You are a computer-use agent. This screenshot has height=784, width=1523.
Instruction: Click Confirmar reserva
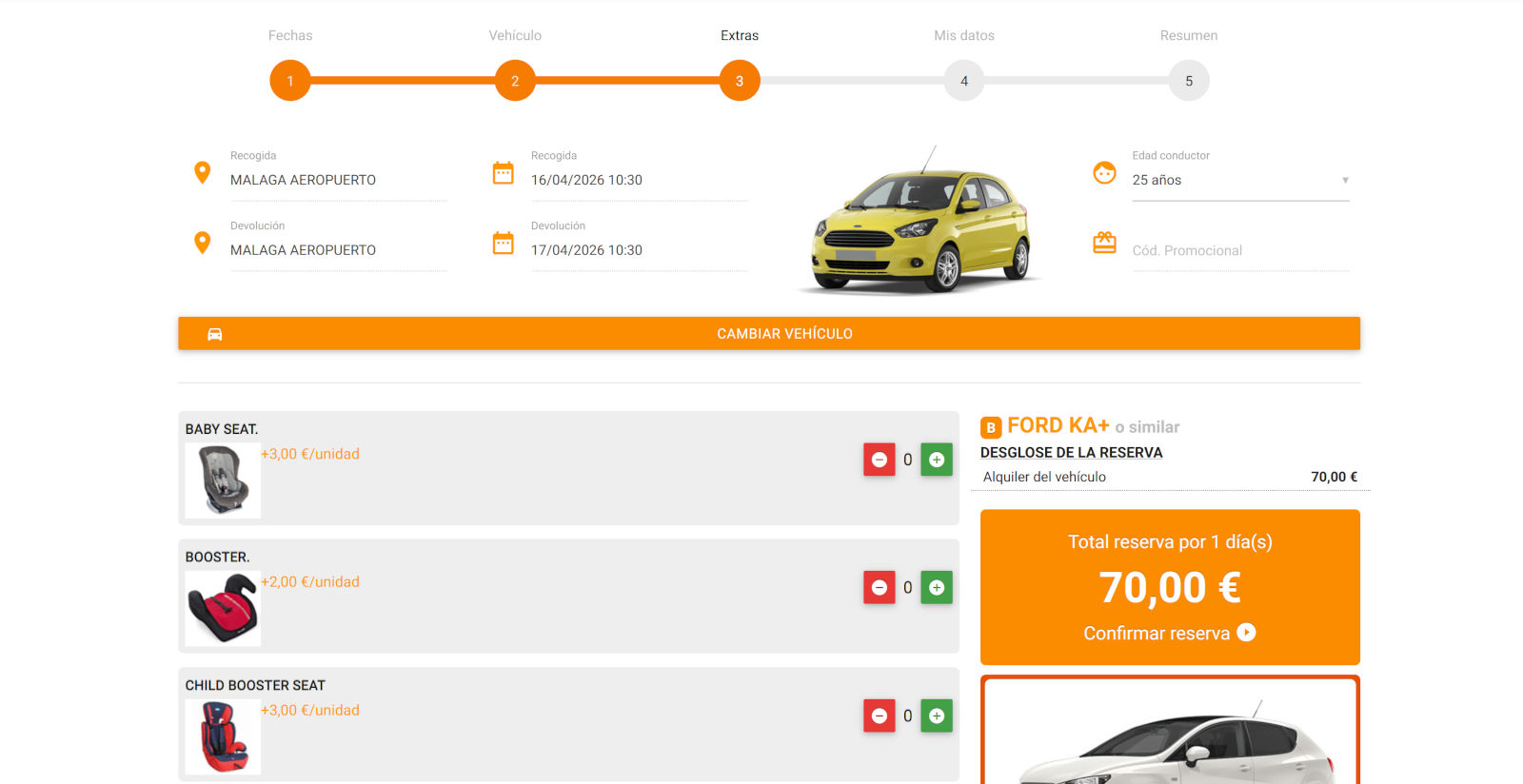click(x=1169, y=633)
